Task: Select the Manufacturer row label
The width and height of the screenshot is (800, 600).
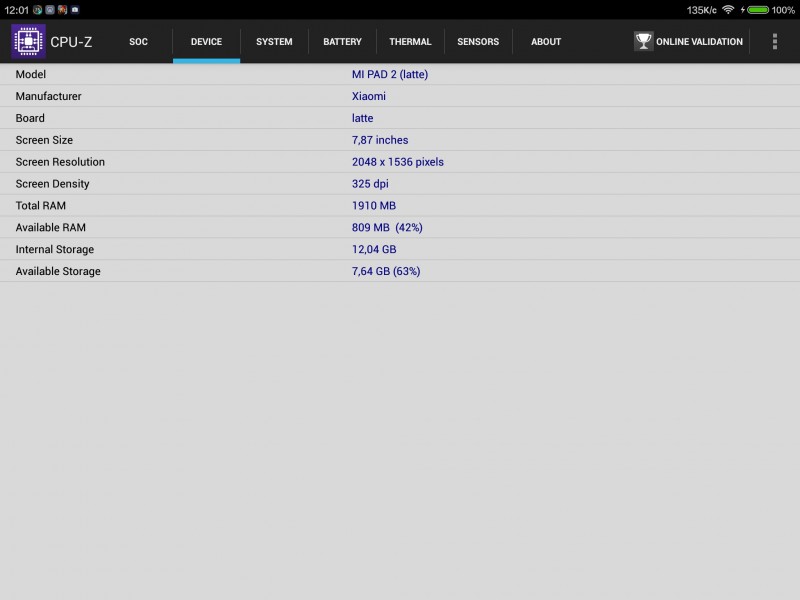Action: click(x=48, y=96)
